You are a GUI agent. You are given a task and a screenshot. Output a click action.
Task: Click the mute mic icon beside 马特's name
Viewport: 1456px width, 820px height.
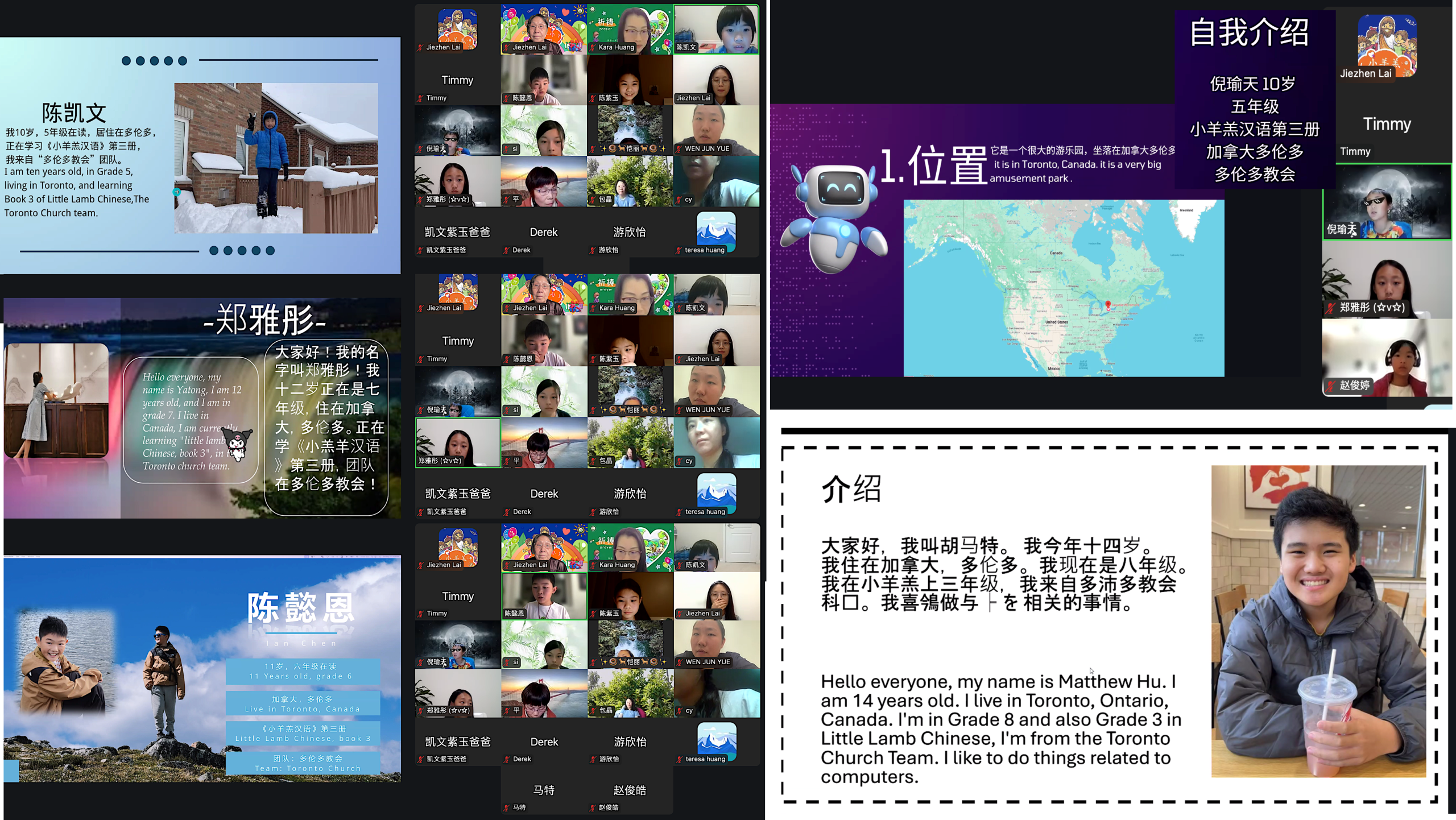tap(507, 807)
